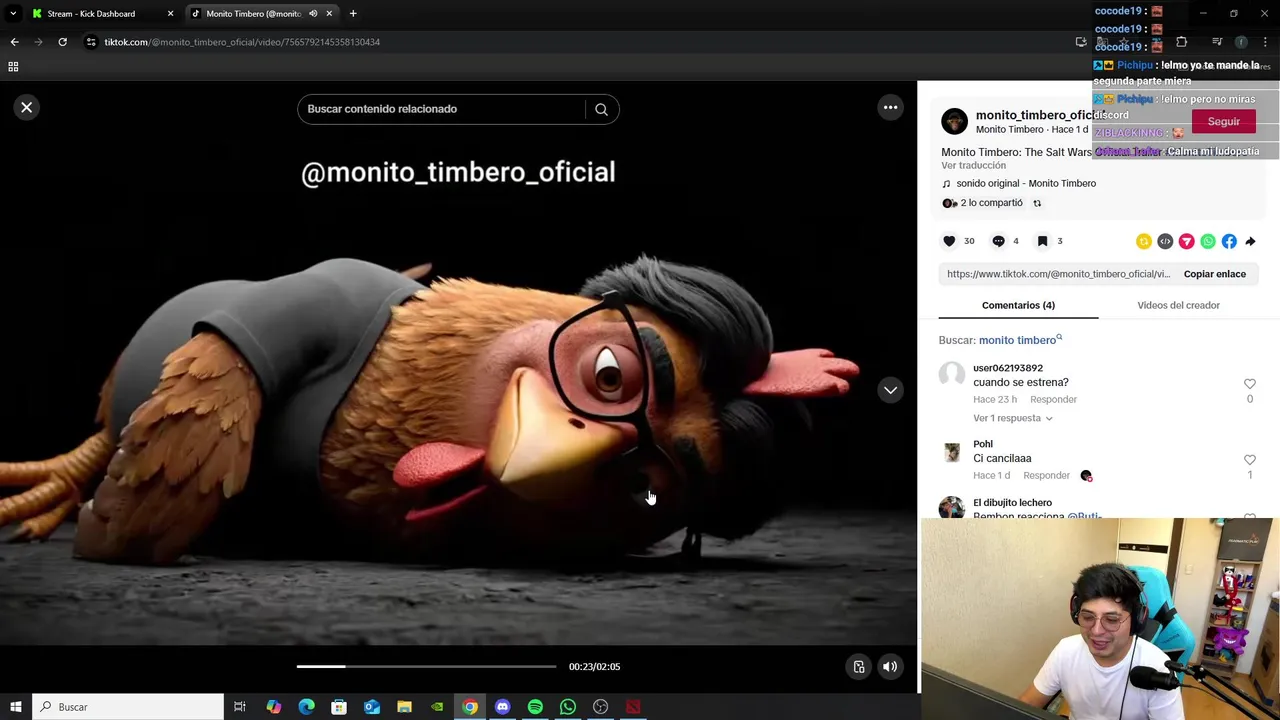Go to the next video with the down chevron
The width and height of the screenshot is (1280, 720).
click(890, 390)
